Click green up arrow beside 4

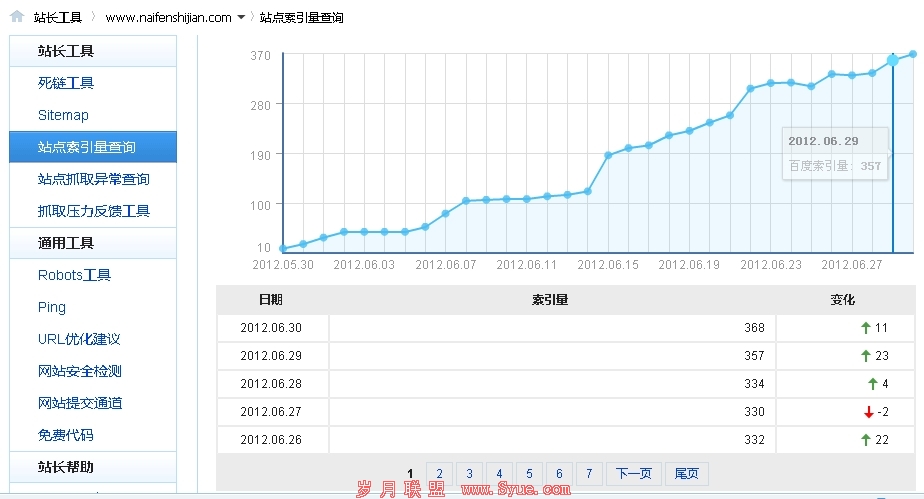(x=873, y=384)
